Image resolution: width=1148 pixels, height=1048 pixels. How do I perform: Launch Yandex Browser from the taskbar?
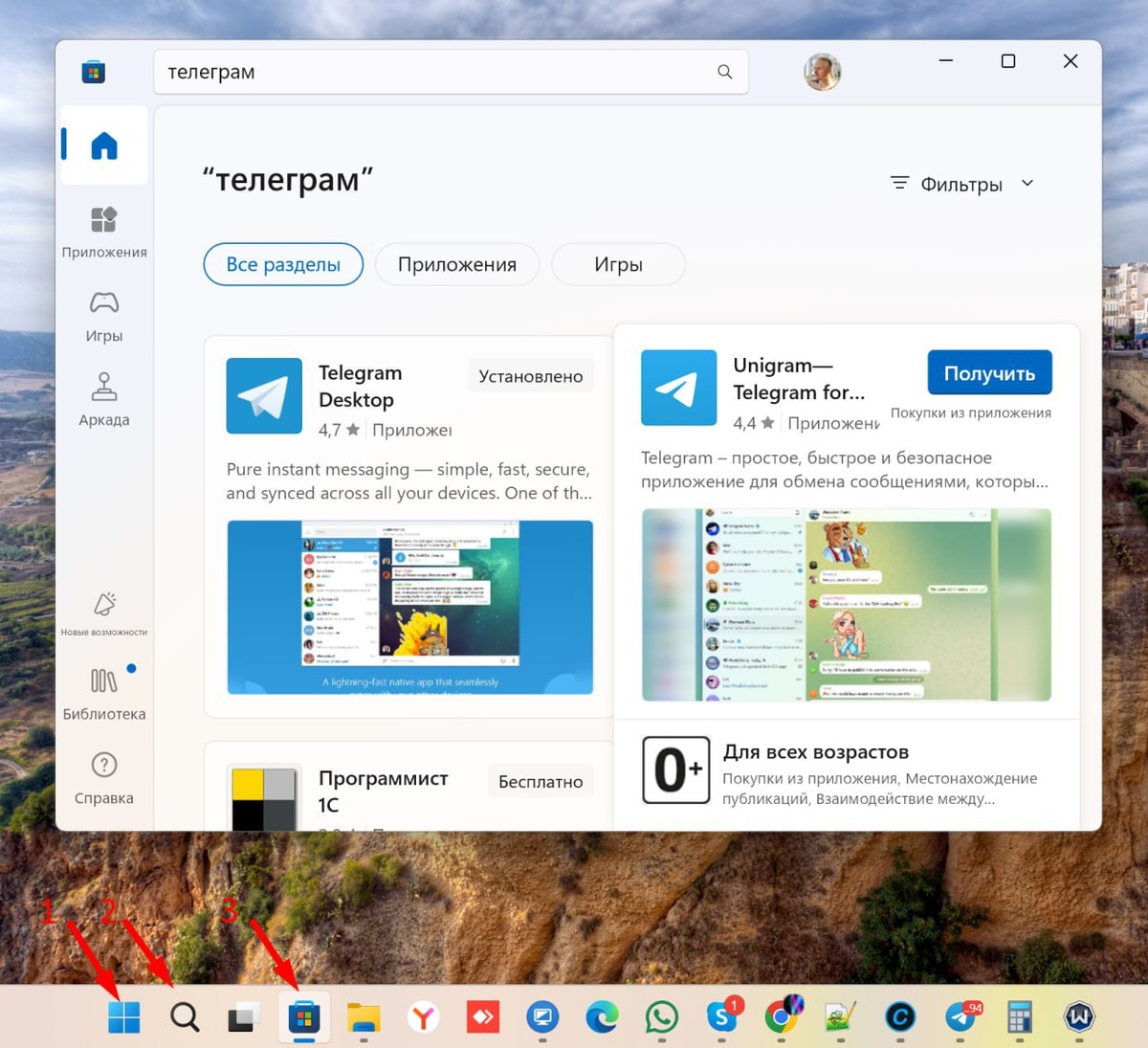coord(423,1017)
